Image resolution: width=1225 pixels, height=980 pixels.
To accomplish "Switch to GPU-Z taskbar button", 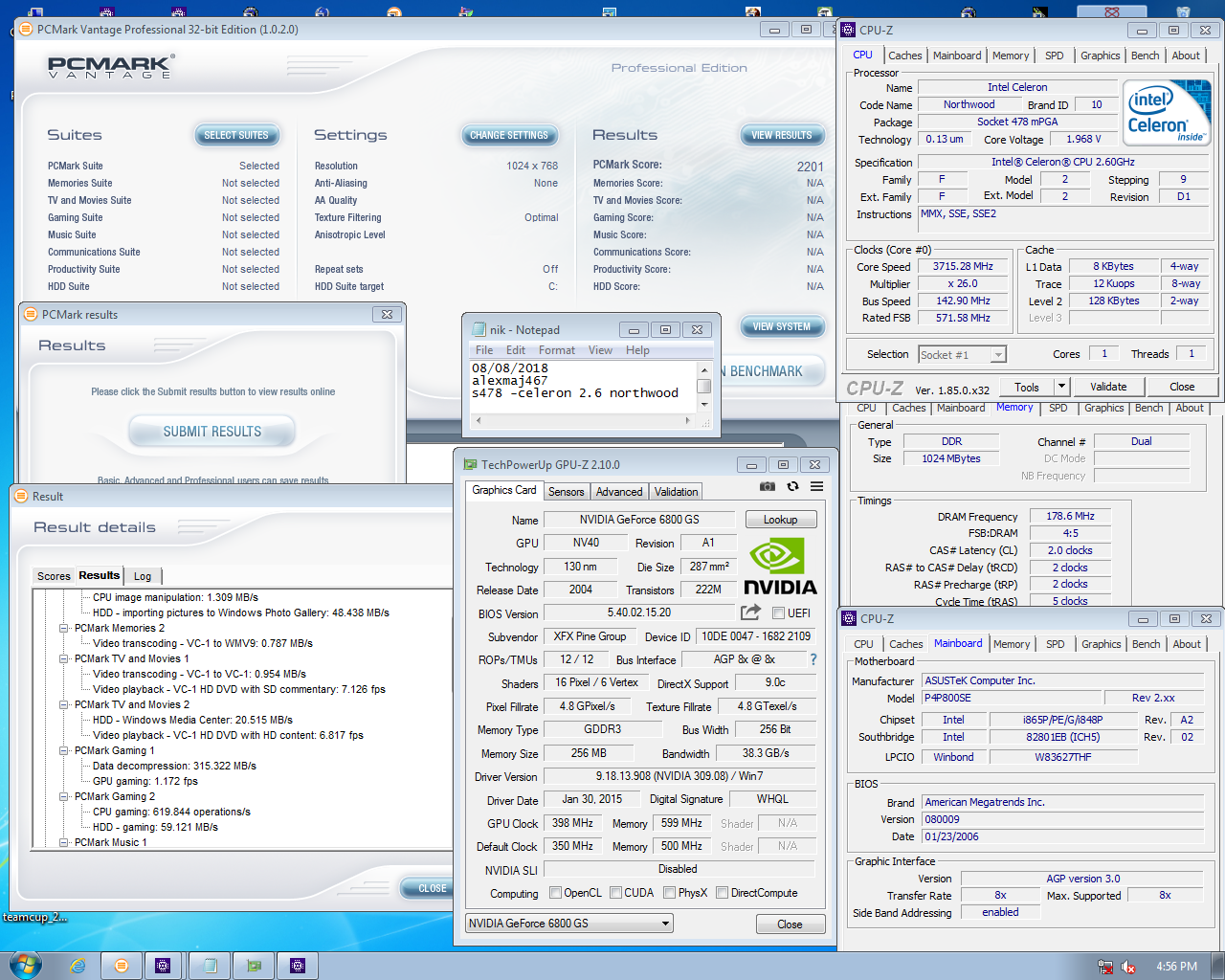I will click(254, 966).
